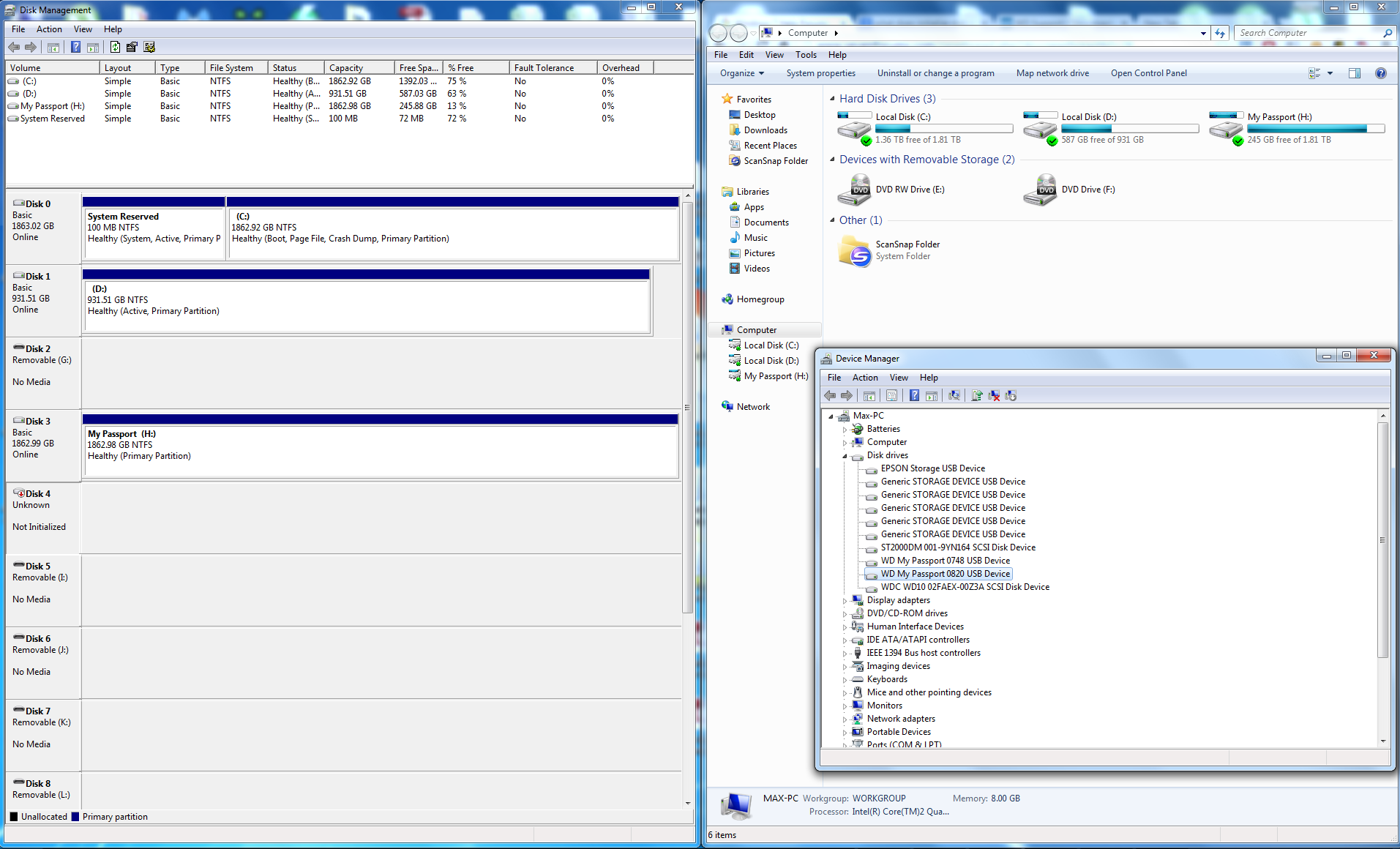Select My Passport (H:) drive icon
The height and width of the screenshot is (849, 1400).
[1226, 129]
